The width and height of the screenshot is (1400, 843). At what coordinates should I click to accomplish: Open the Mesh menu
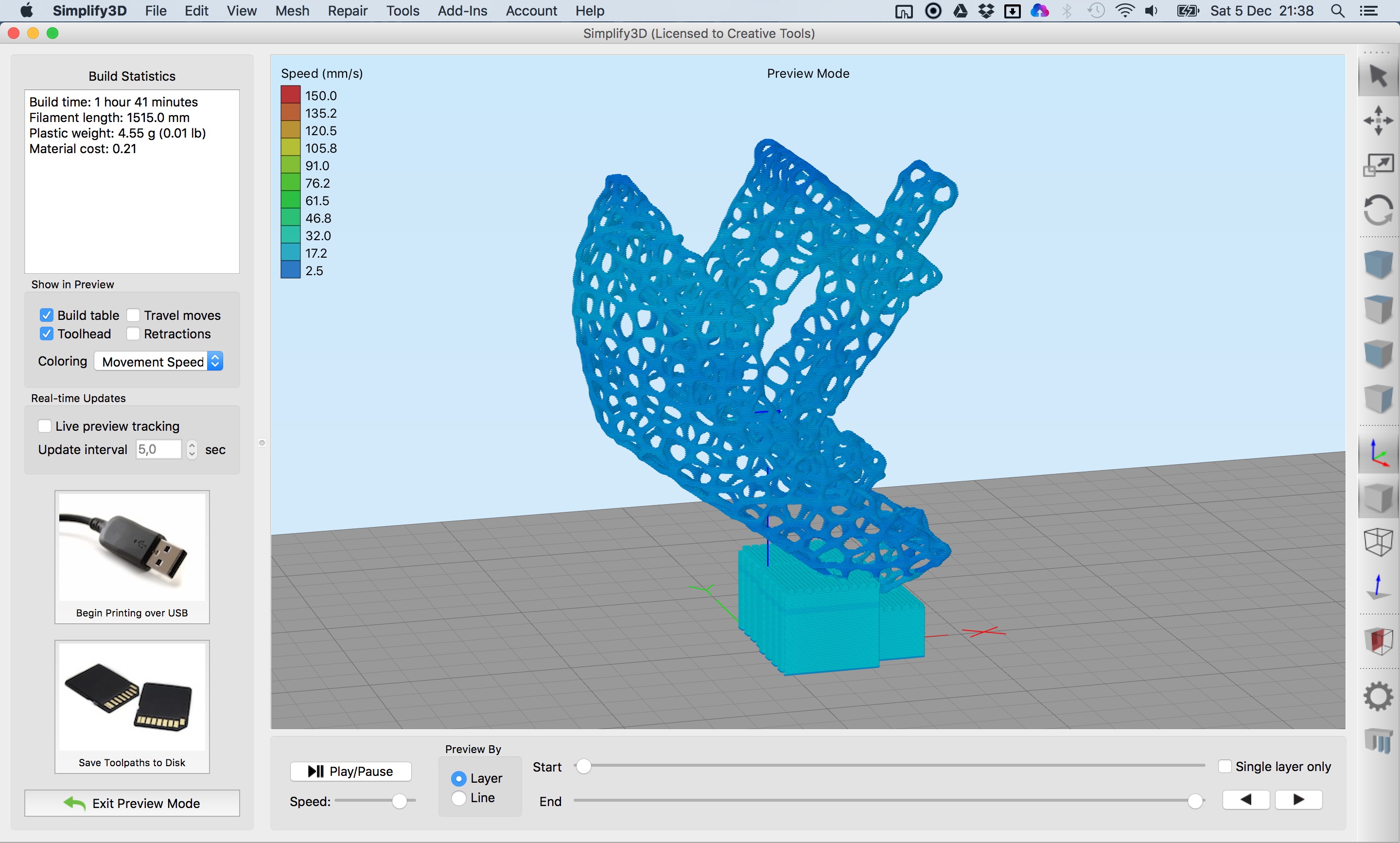coord(292,11)
